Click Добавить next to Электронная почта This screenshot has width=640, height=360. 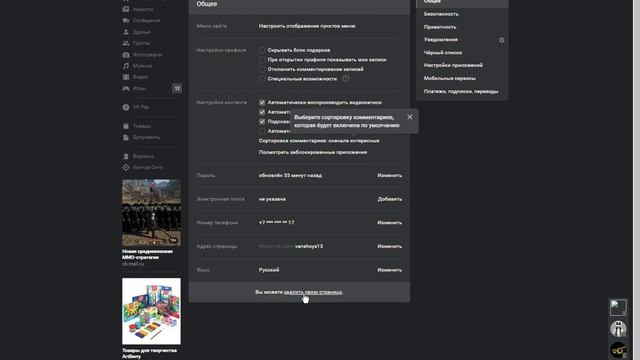pos(390,199)
